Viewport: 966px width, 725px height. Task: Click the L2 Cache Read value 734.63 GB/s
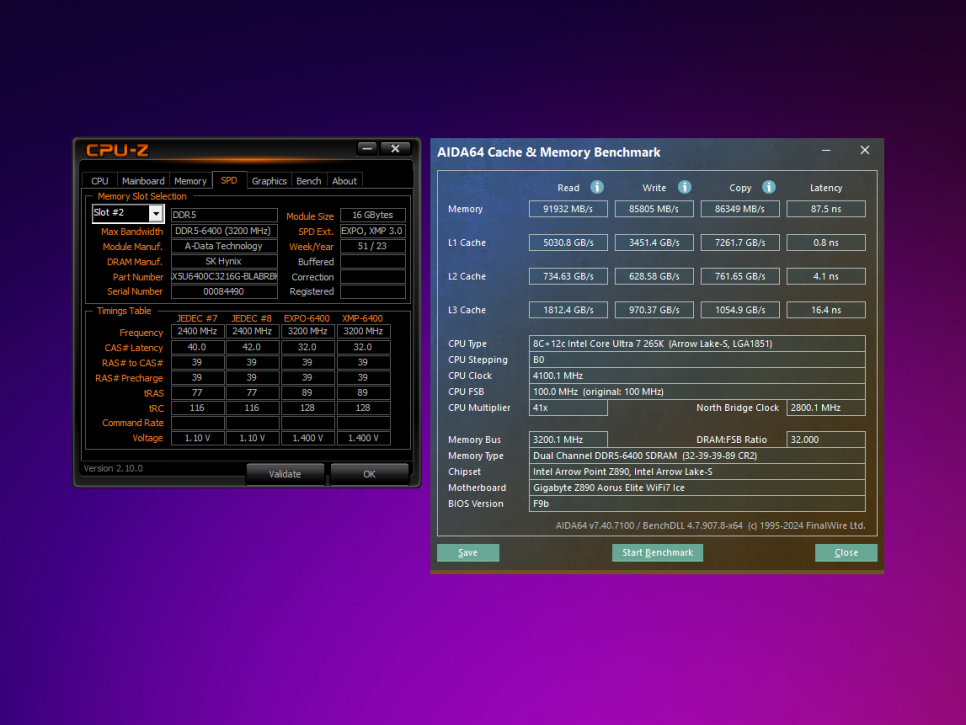(568, 276)
